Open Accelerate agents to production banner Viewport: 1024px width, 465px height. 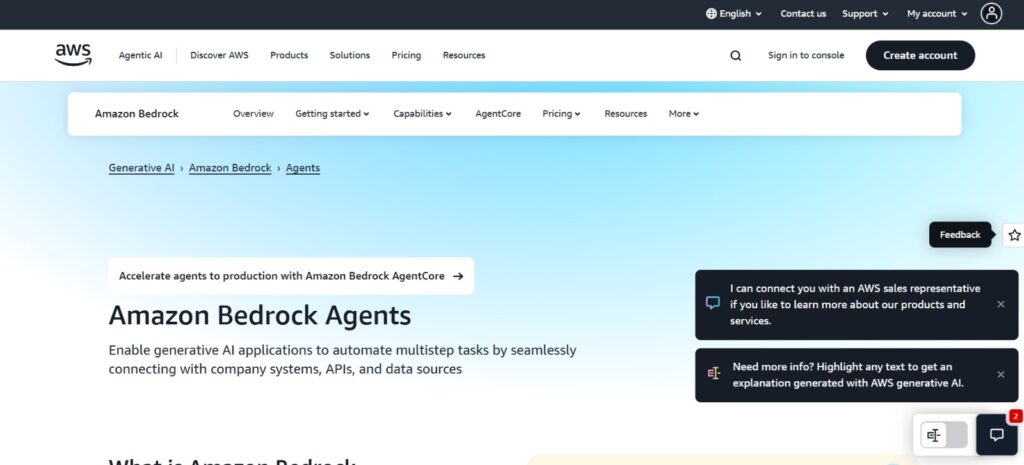291,276
